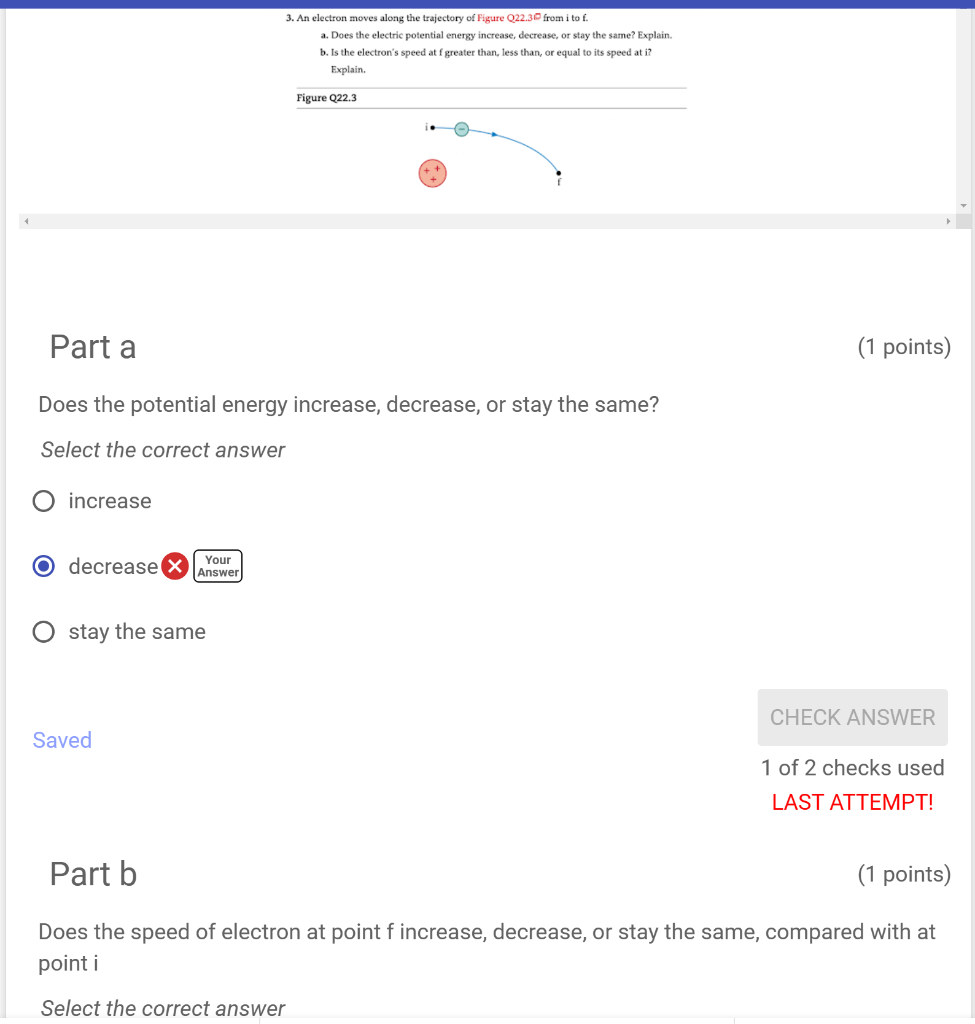This screenshot has width=975, height=1024.
Task: Click the red X incorrect-answer icon
Action: [x=175, y=566]
